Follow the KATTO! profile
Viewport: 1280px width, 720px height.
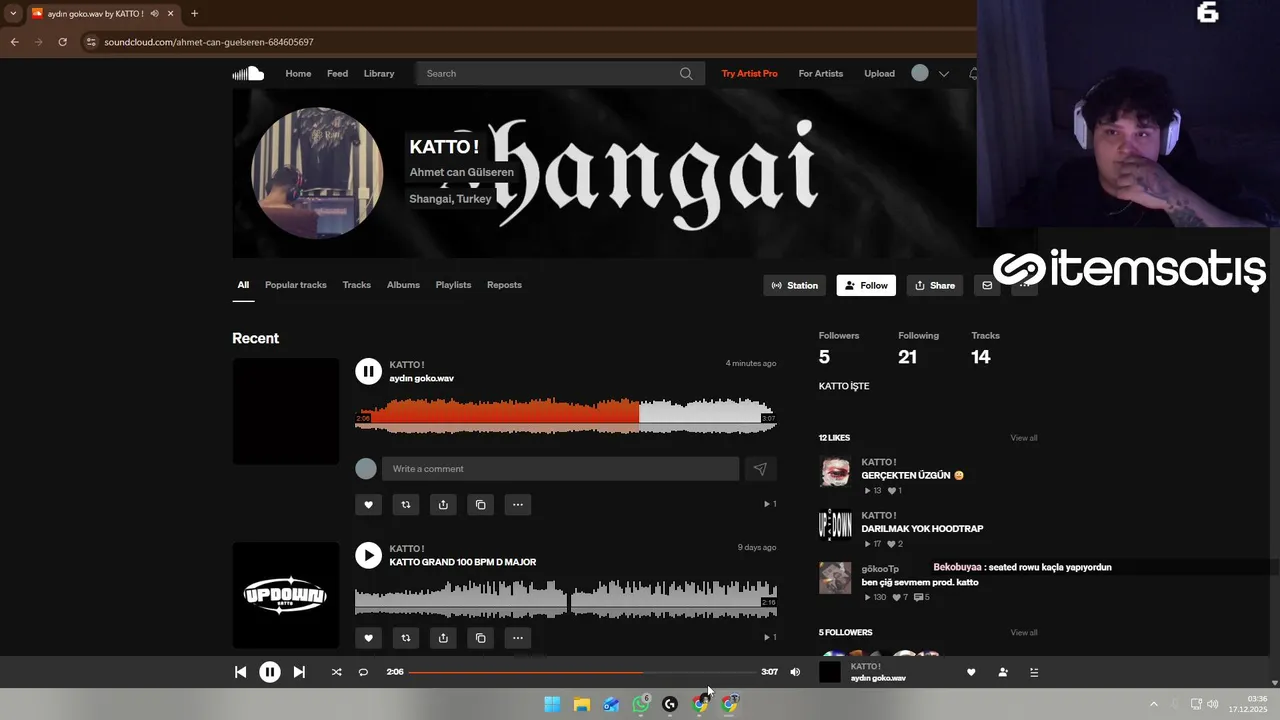[x=866, y=285]
